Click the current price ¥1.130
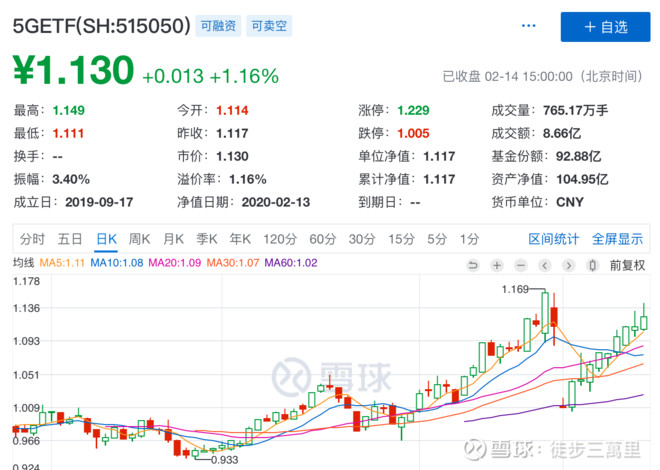 (73, 70)
